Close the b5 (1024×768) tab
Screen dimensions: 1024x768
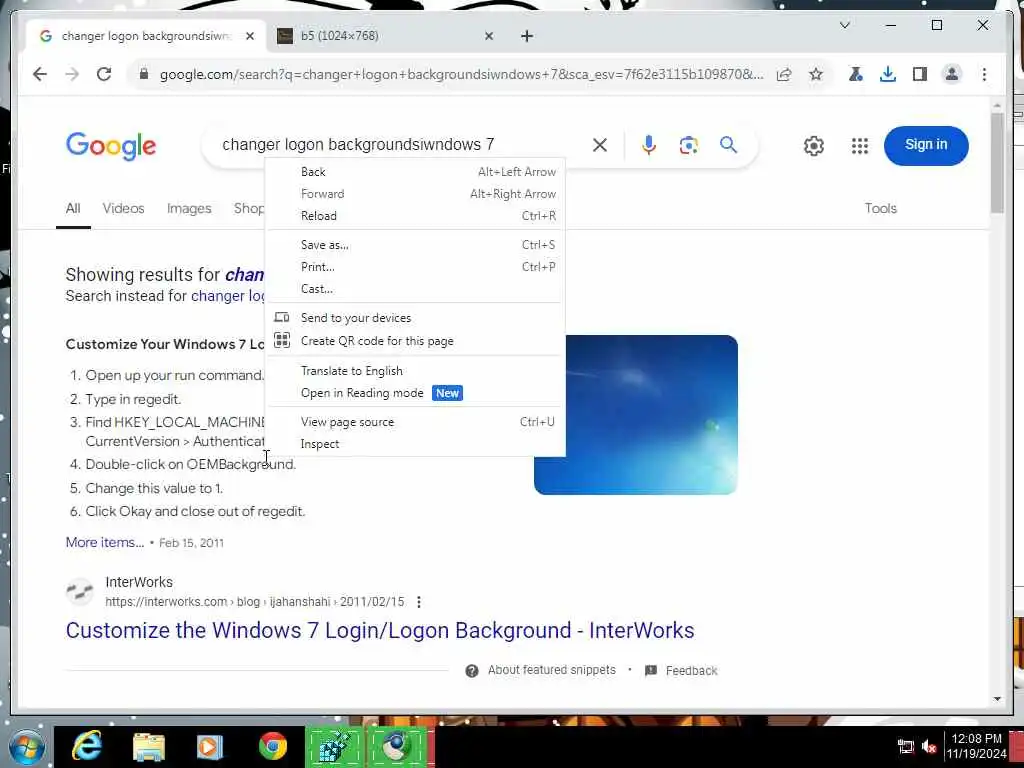tap(489, 36)
